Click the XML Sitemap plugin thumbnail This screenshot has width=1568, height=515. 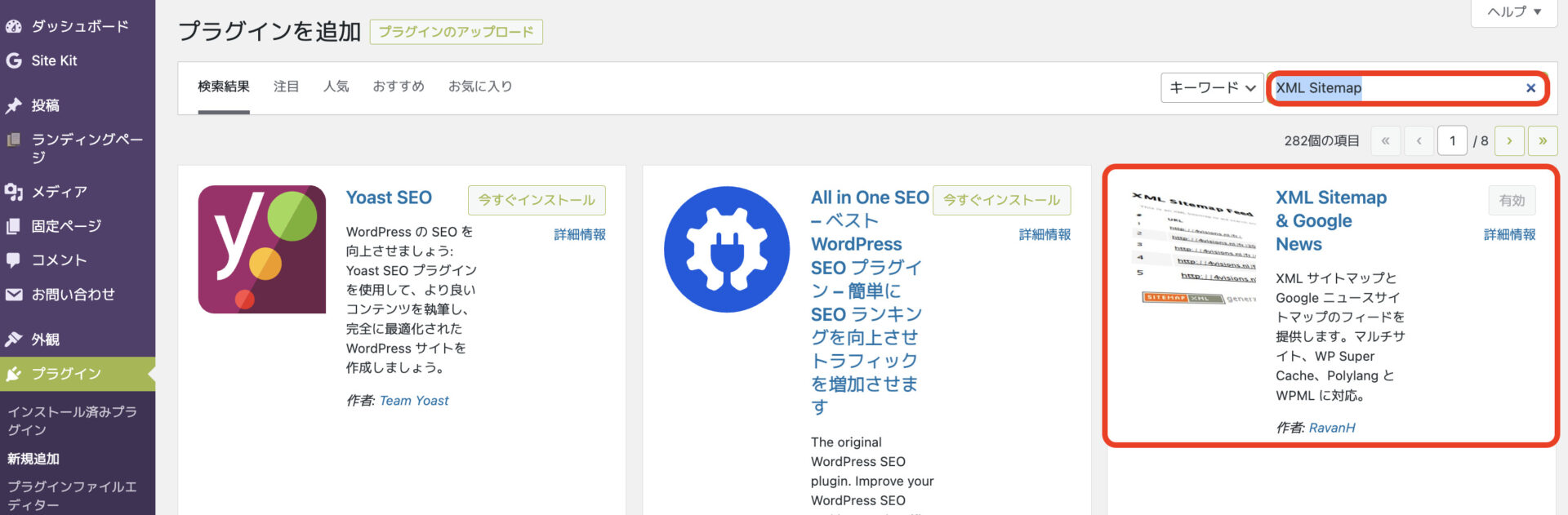click(1193, 249)
